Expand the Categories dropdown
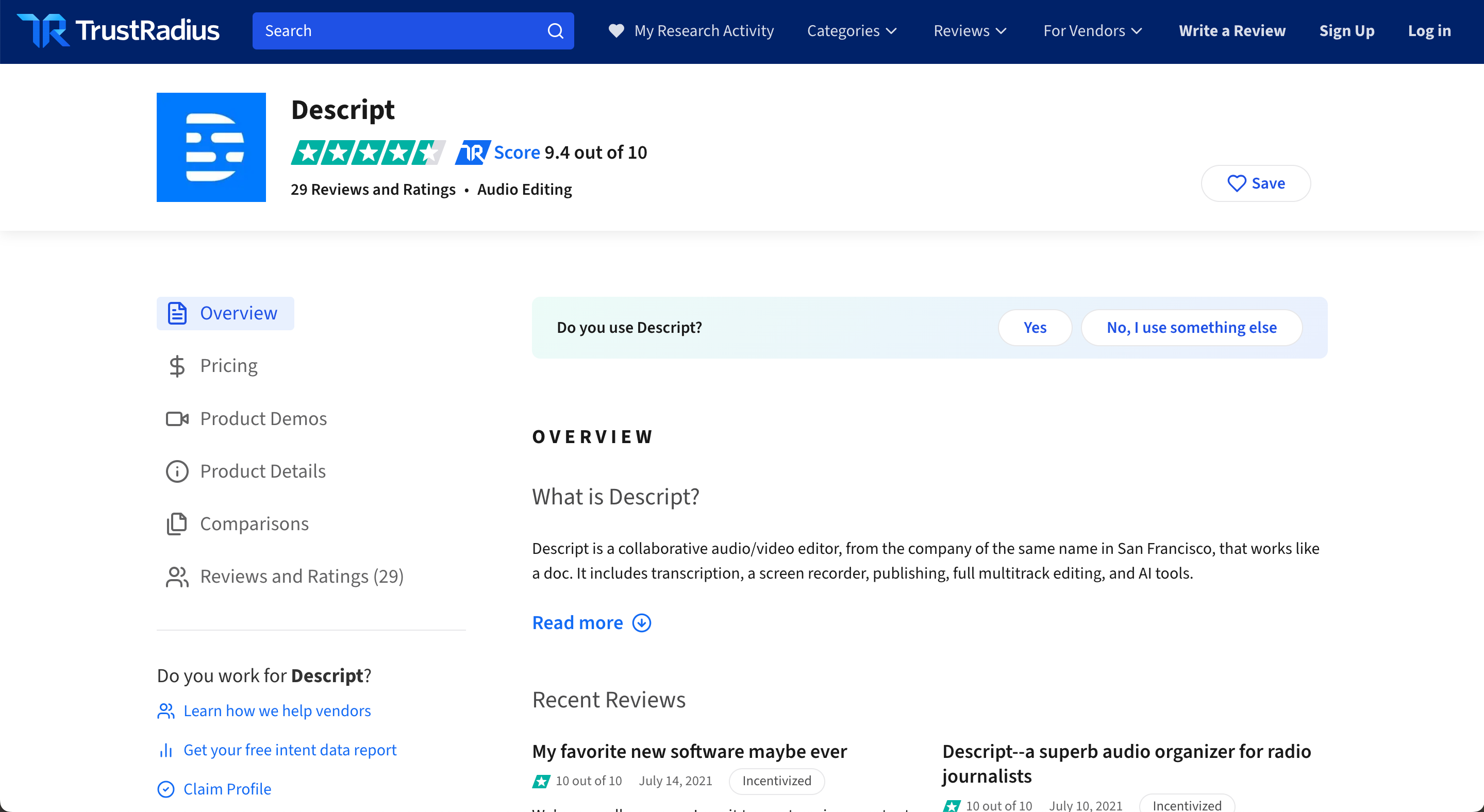 click(852, 31)
